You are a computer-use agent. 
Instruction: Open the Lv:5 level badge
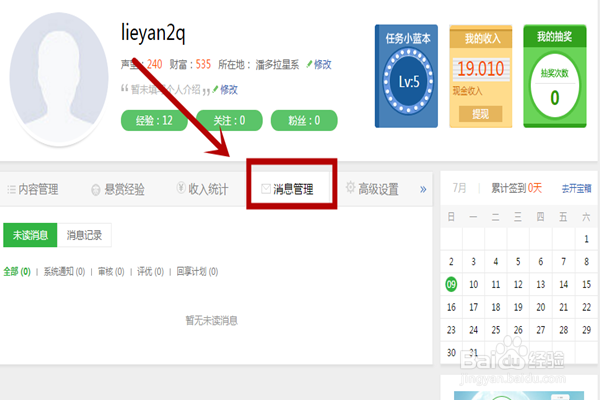408,81
